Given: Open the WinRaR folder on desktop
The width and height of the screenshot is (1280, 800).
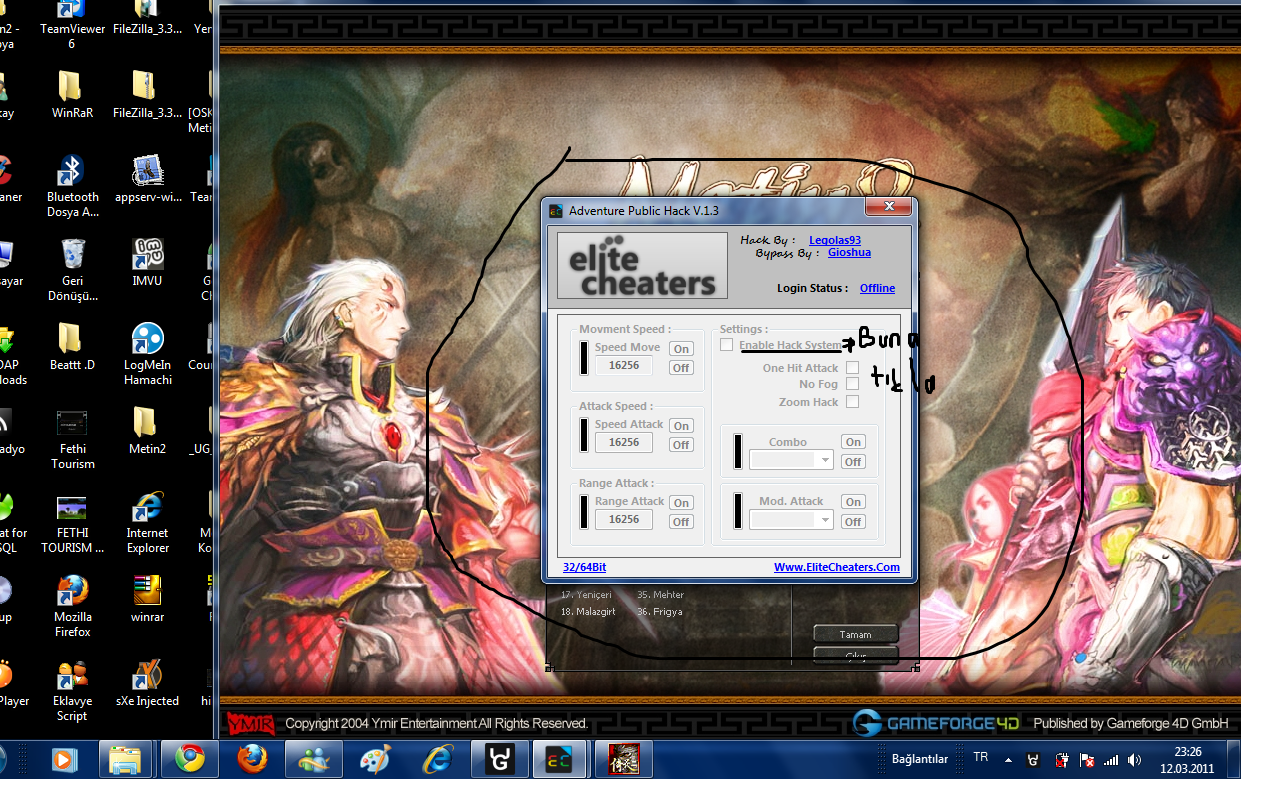Looking at the screenshot, I should click(72, 95).
